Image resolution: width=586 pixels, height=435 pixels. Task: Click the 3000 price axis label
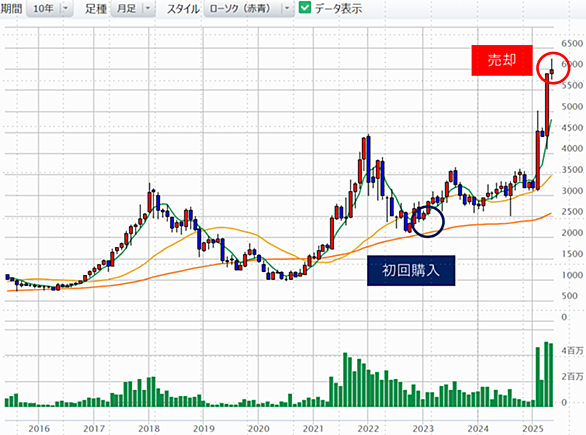click(572, 191)
